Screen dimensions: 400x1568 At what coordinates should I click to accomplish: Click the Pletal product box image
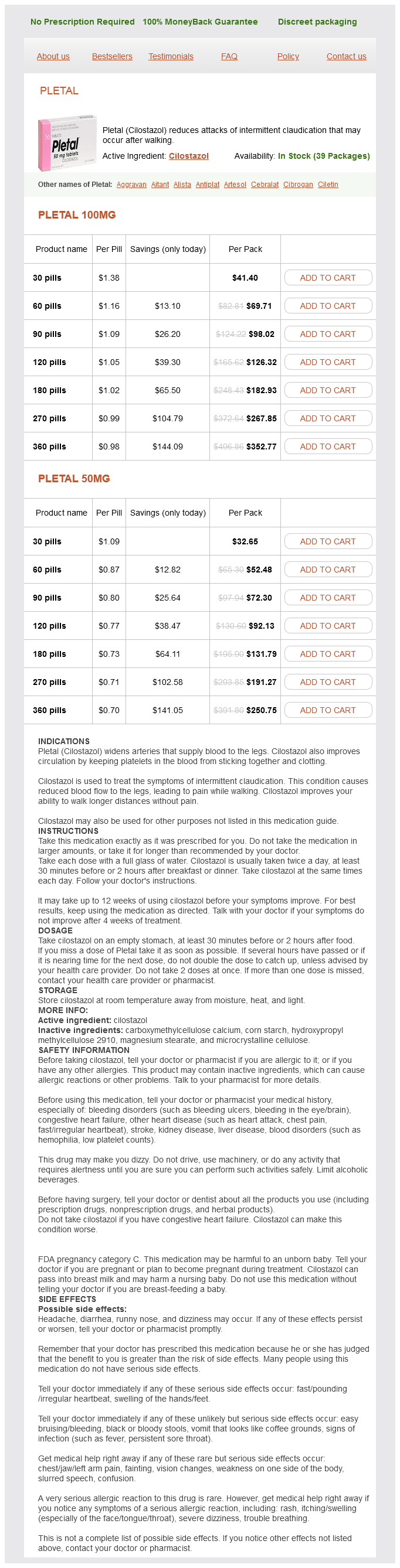click(x=67, y=144)
